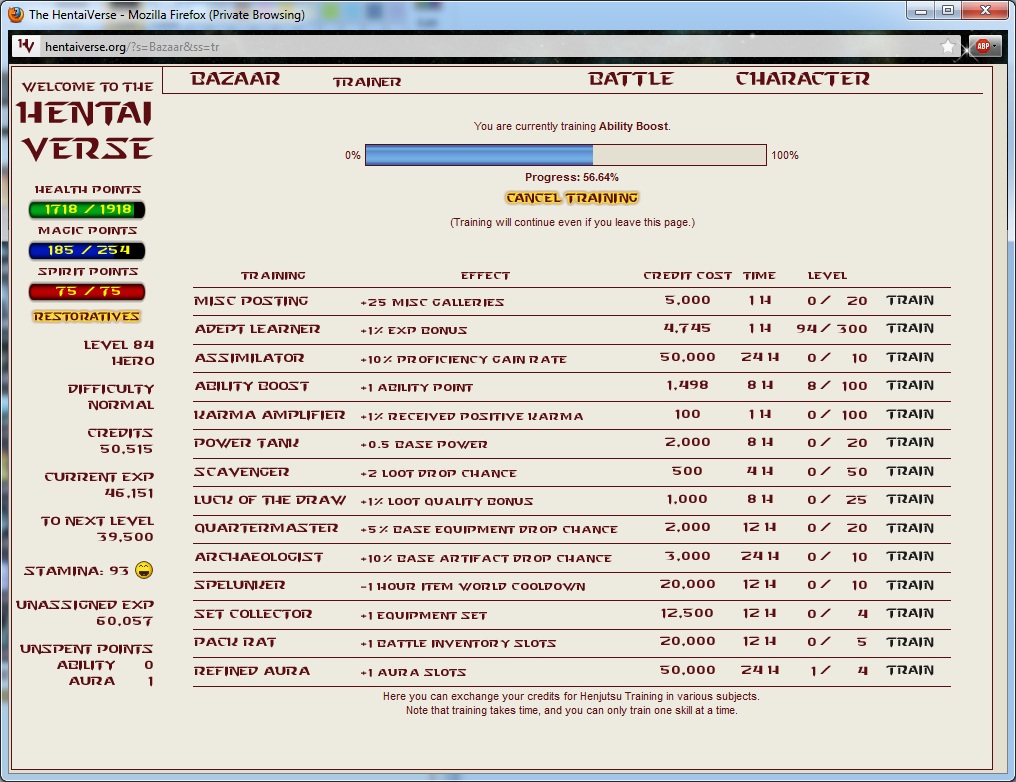Viewport: 1016px width, 782px height.
Task: Click the 'Credit Cost' column header
Action: pos(687,276)
